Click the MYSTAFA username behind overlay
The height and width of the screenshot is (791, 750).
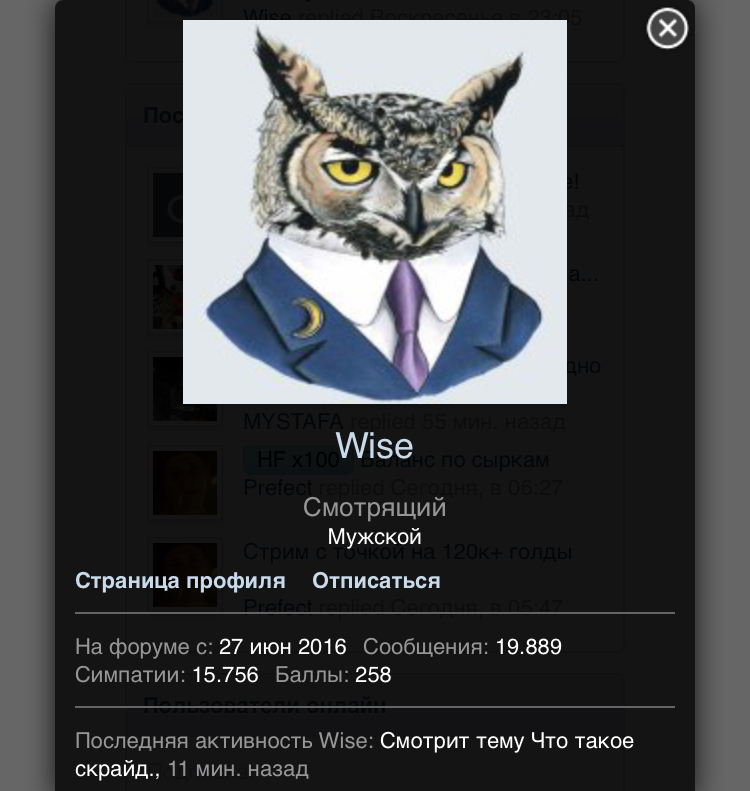pyautogui.click(x=293, y=422)
